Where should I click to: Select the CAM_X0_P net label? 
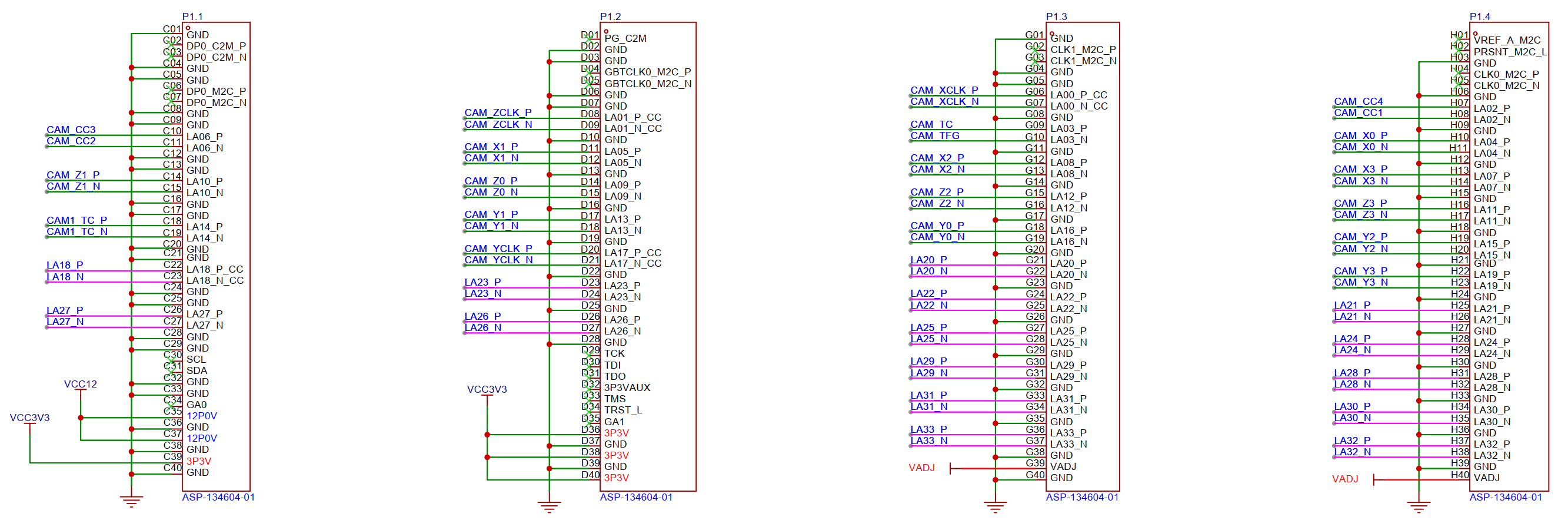pyautogui.click(x=1360, y=135)
